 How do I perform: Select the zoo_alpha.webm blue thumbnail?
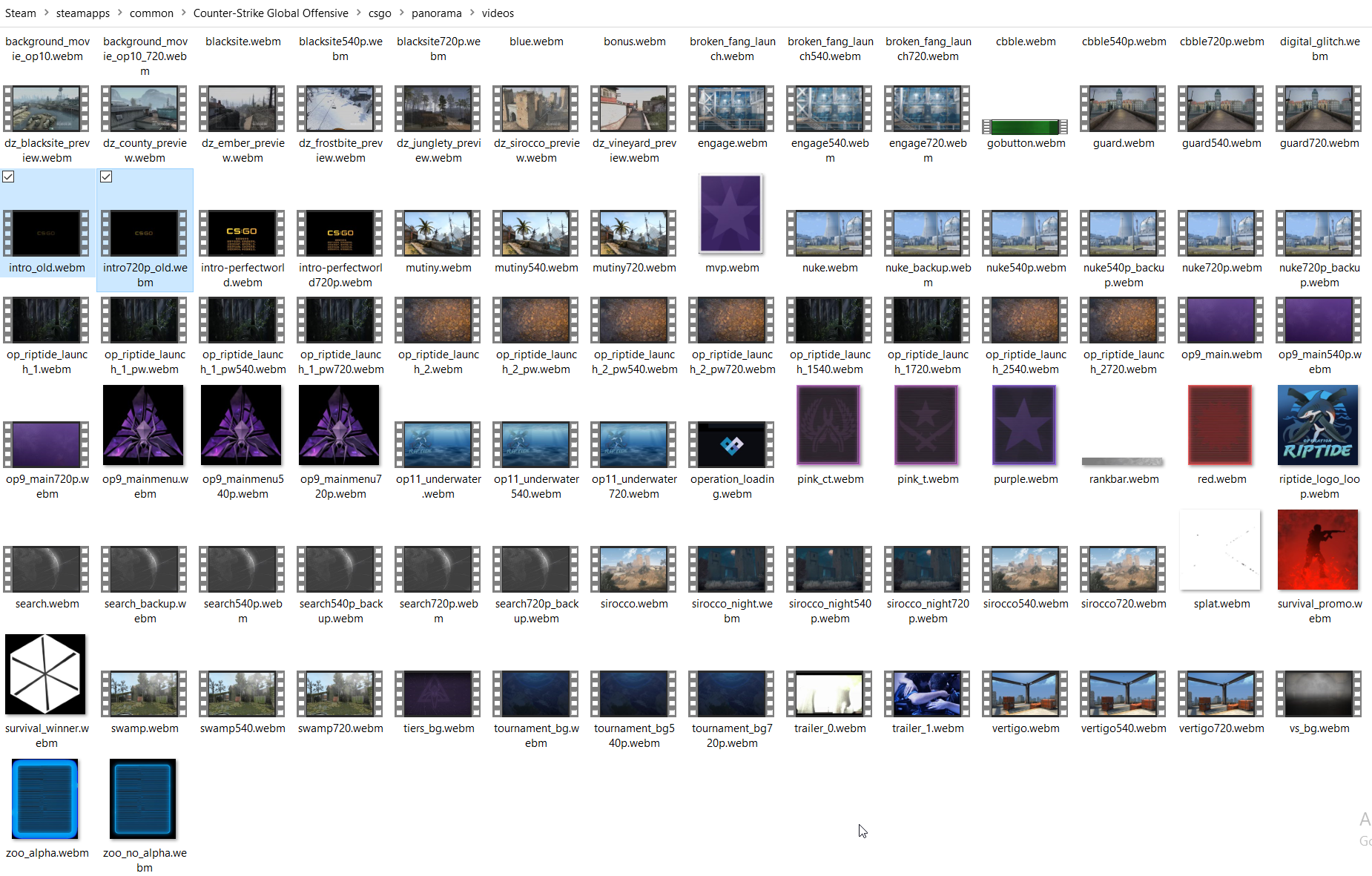coord(45,799)
